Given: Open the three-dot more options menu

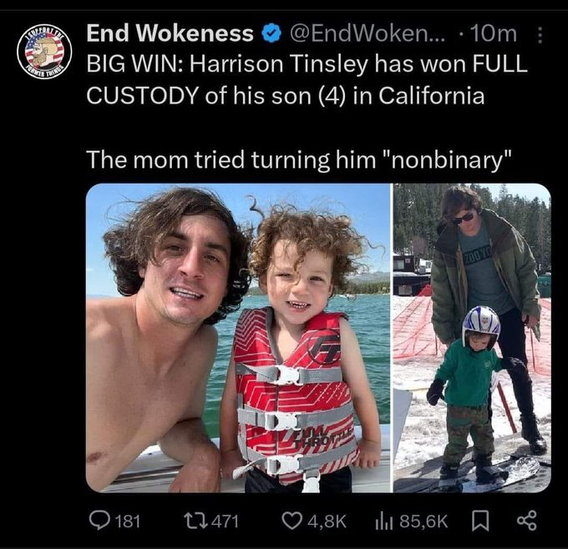Looking at the screenshot, I should point(540,35).
